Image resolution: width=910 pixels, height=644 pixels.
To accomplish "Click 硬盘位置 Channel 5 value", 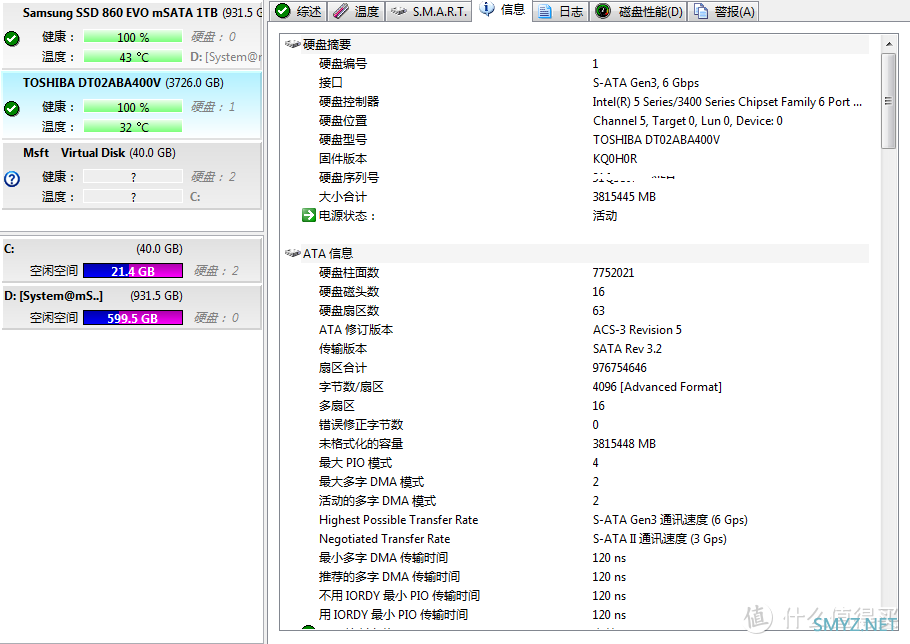I will pyautogui.click(x=688, y=121).
